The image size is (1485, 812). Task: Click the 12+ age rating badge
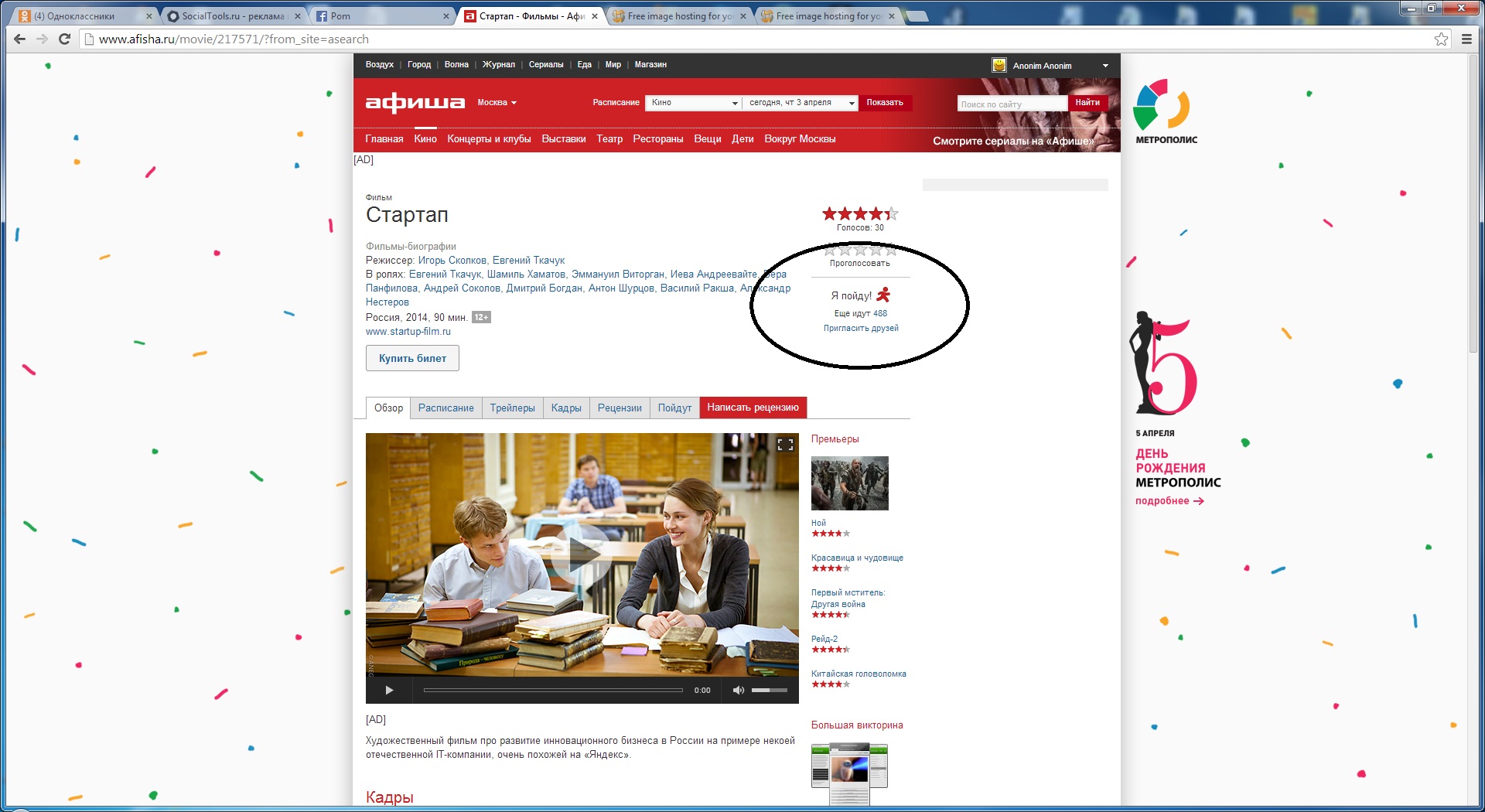[481, 317]
